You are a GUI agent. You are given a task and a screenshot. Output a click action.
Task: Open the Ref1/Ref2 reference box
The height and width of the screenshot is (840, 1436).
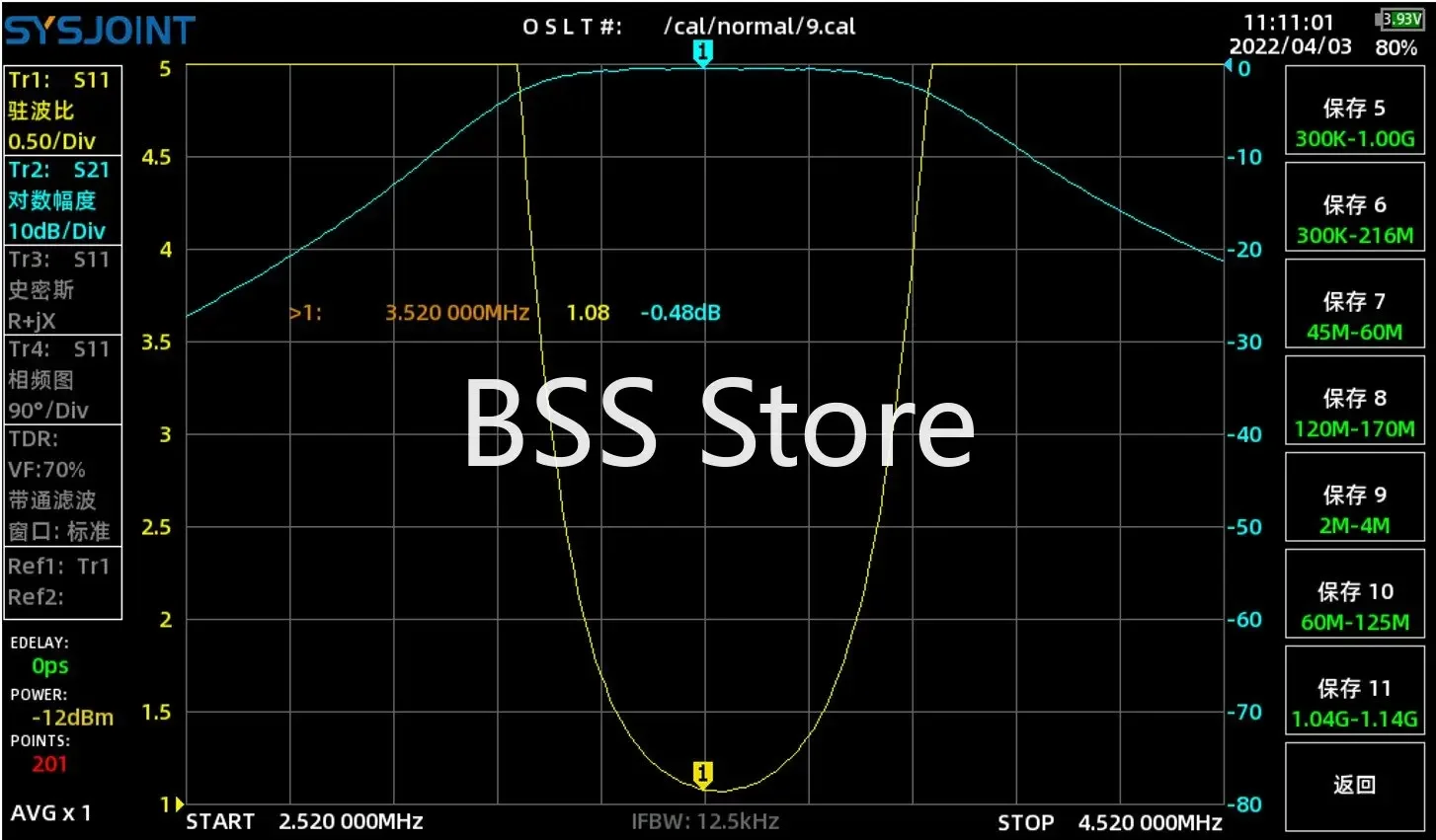(x=63, y=582)
